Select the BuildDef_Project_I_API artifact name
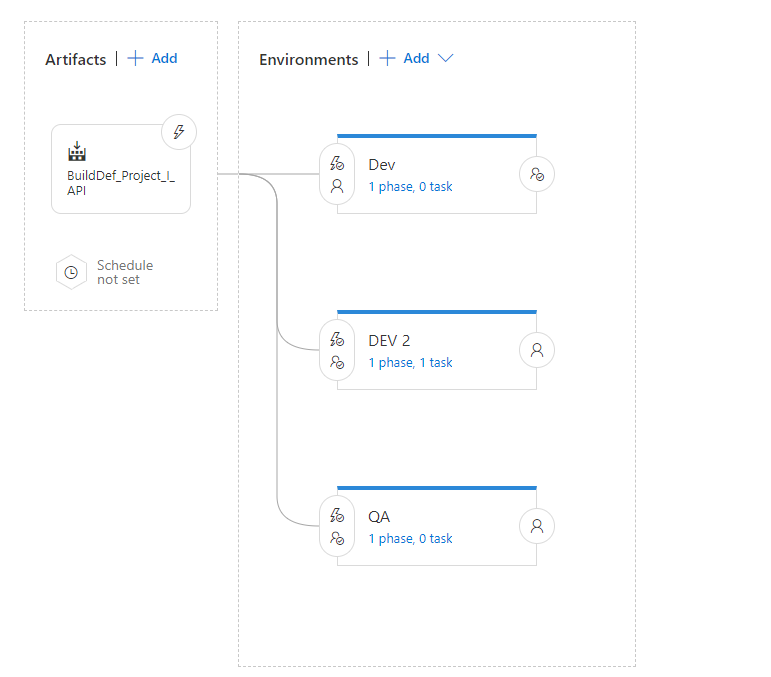This screenshot has height=677, width=771. click(x=120, y=182)
